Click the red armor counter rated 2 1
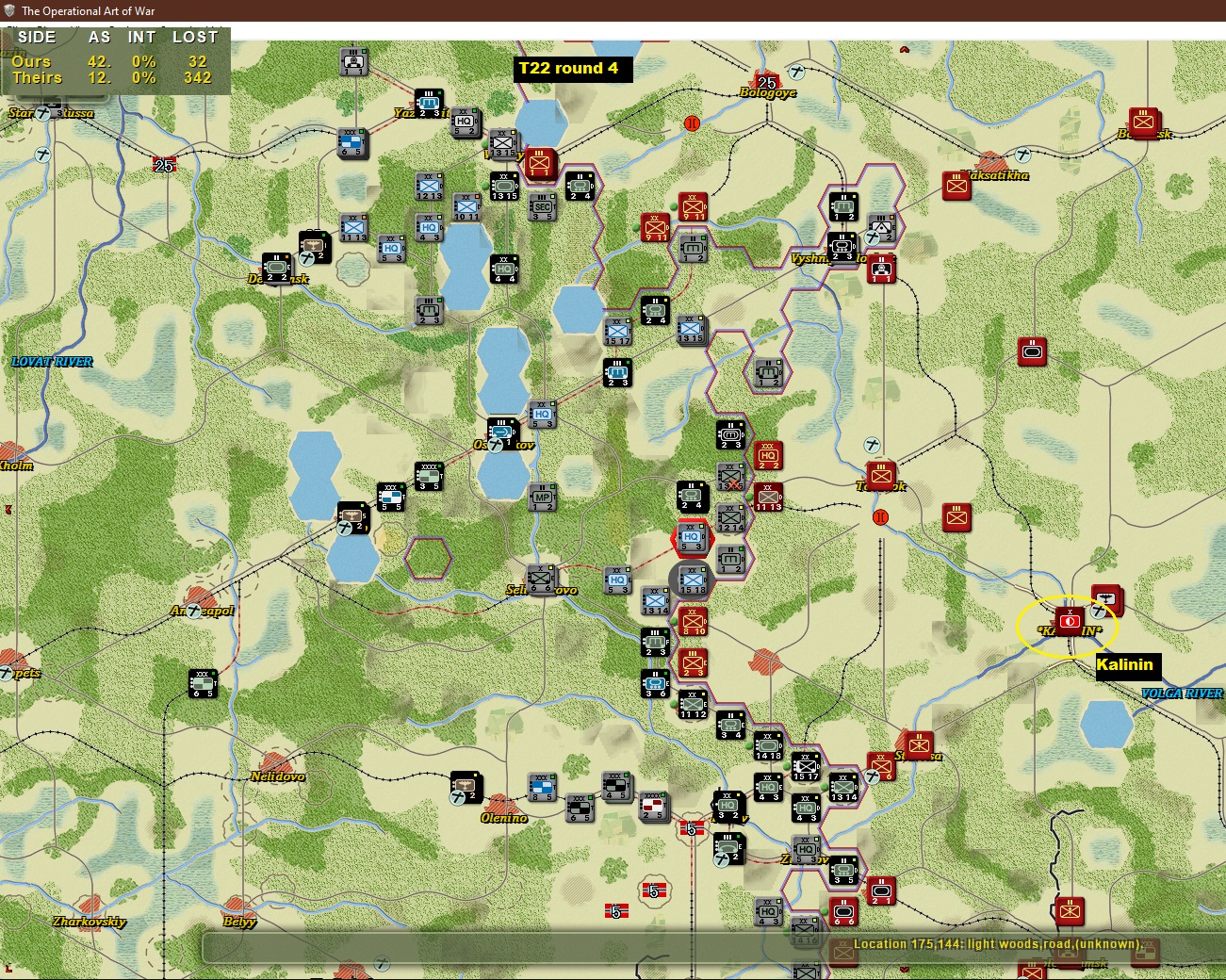Image resolution: width=1226 pixels, height=980 pixels. click(x=881, y=890)
